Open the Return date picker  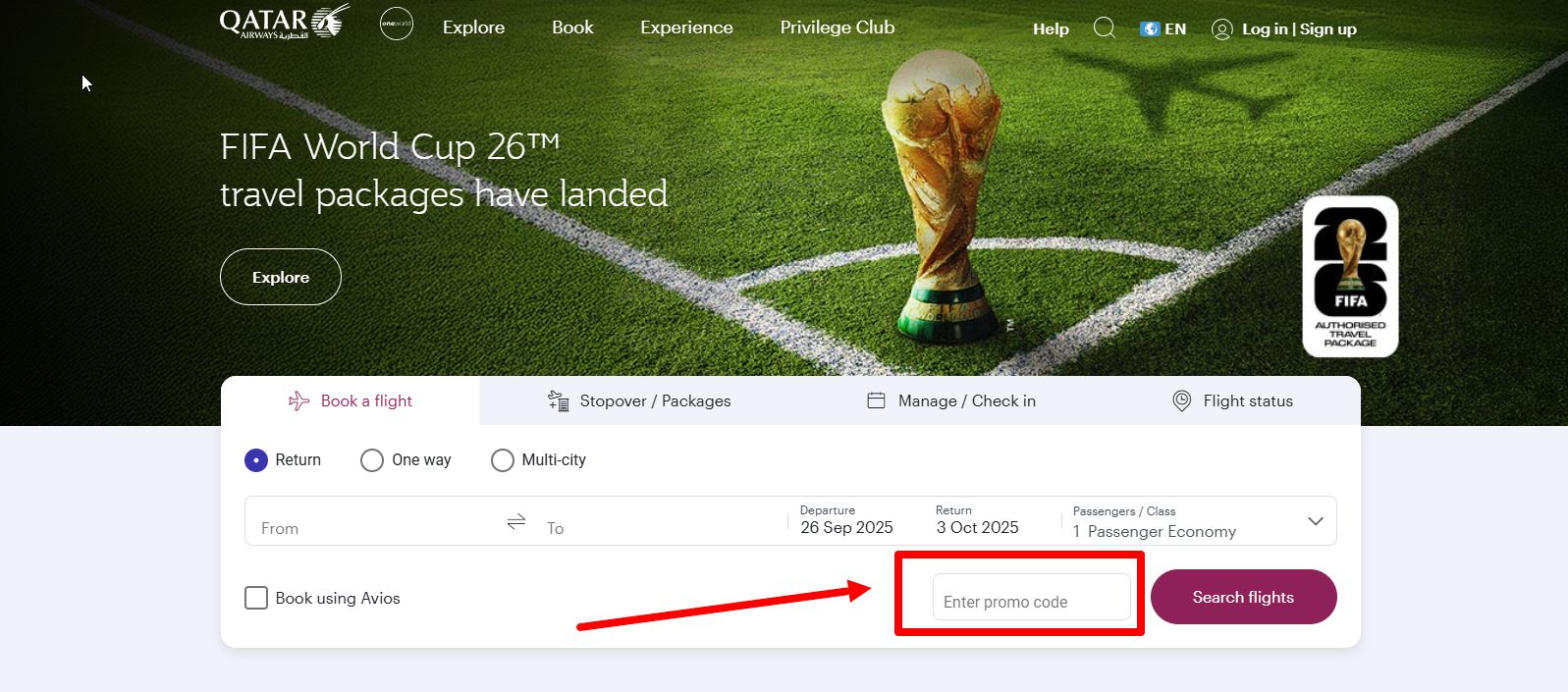(x=977, y=521)
